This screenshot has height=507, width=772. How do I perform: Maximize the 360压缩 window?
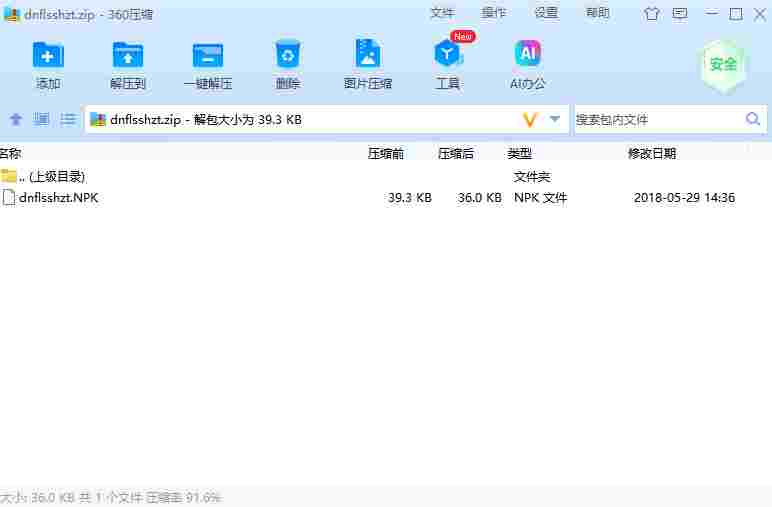tap(736, 14)
